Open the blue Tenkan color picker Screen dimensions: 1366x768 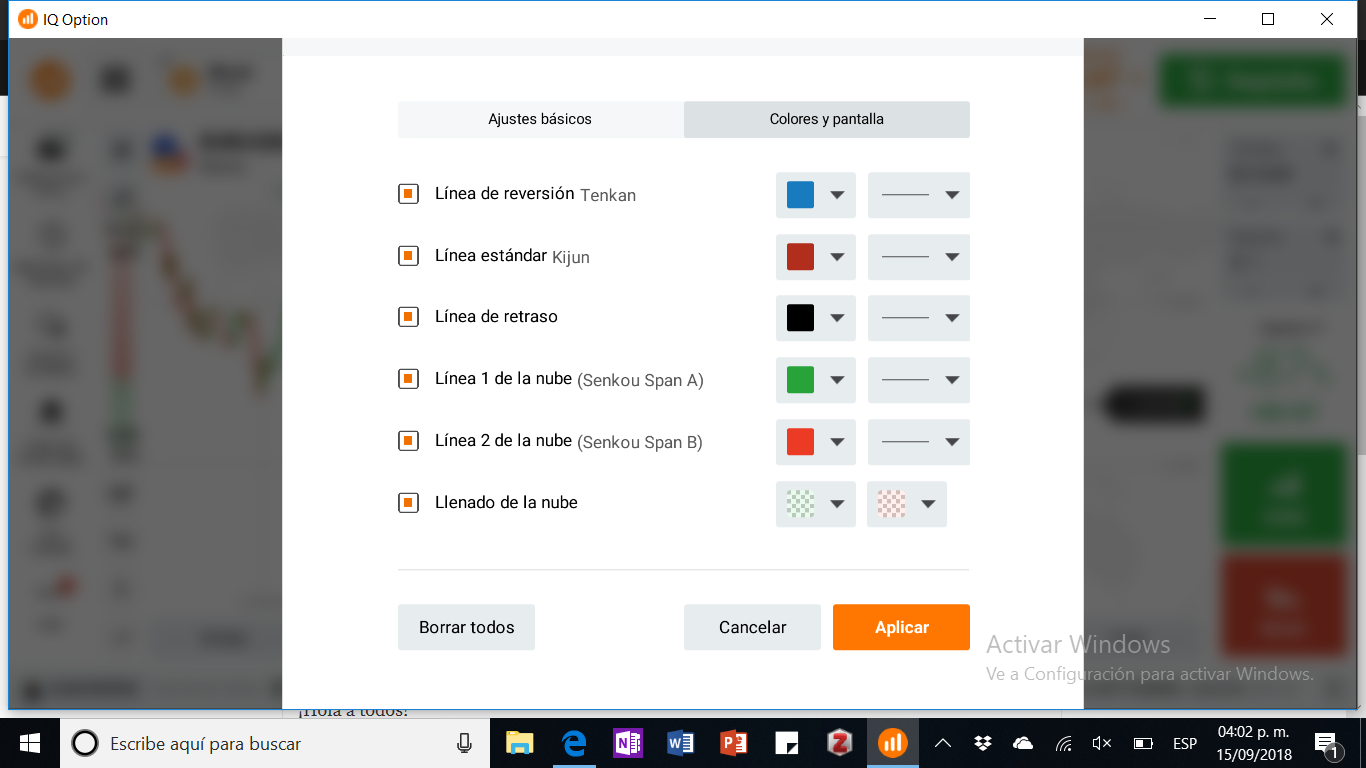tap(816, 195)
